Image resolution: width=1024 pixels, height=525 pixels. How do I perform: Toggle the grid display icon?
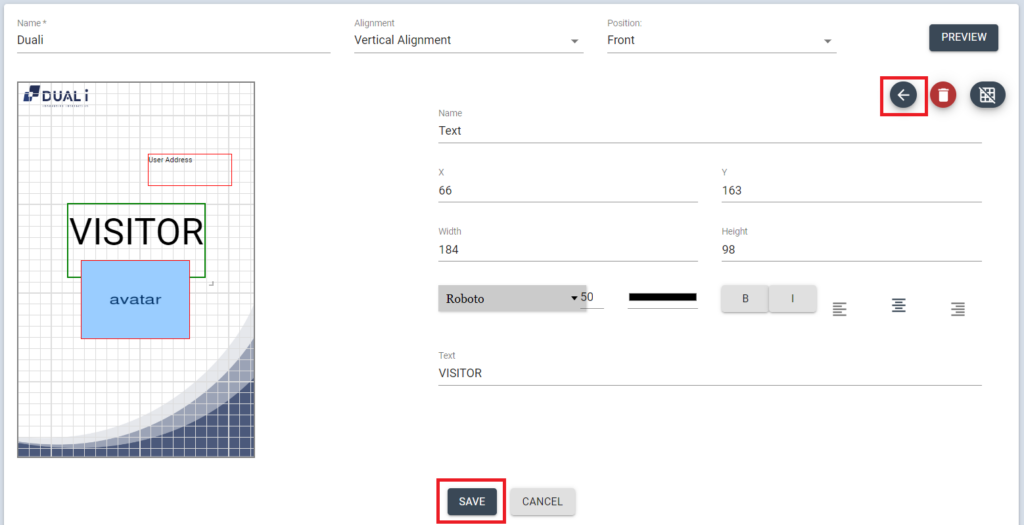[987, 95]
